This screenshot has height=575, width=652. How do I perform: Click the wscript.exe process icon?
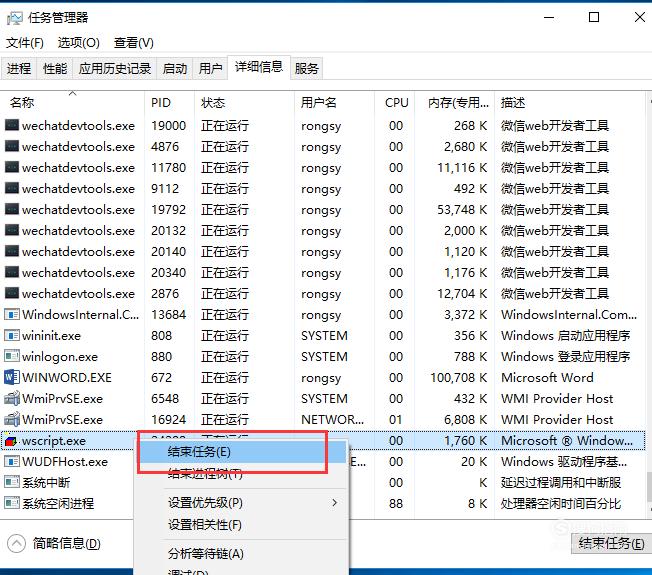(11, 441)
